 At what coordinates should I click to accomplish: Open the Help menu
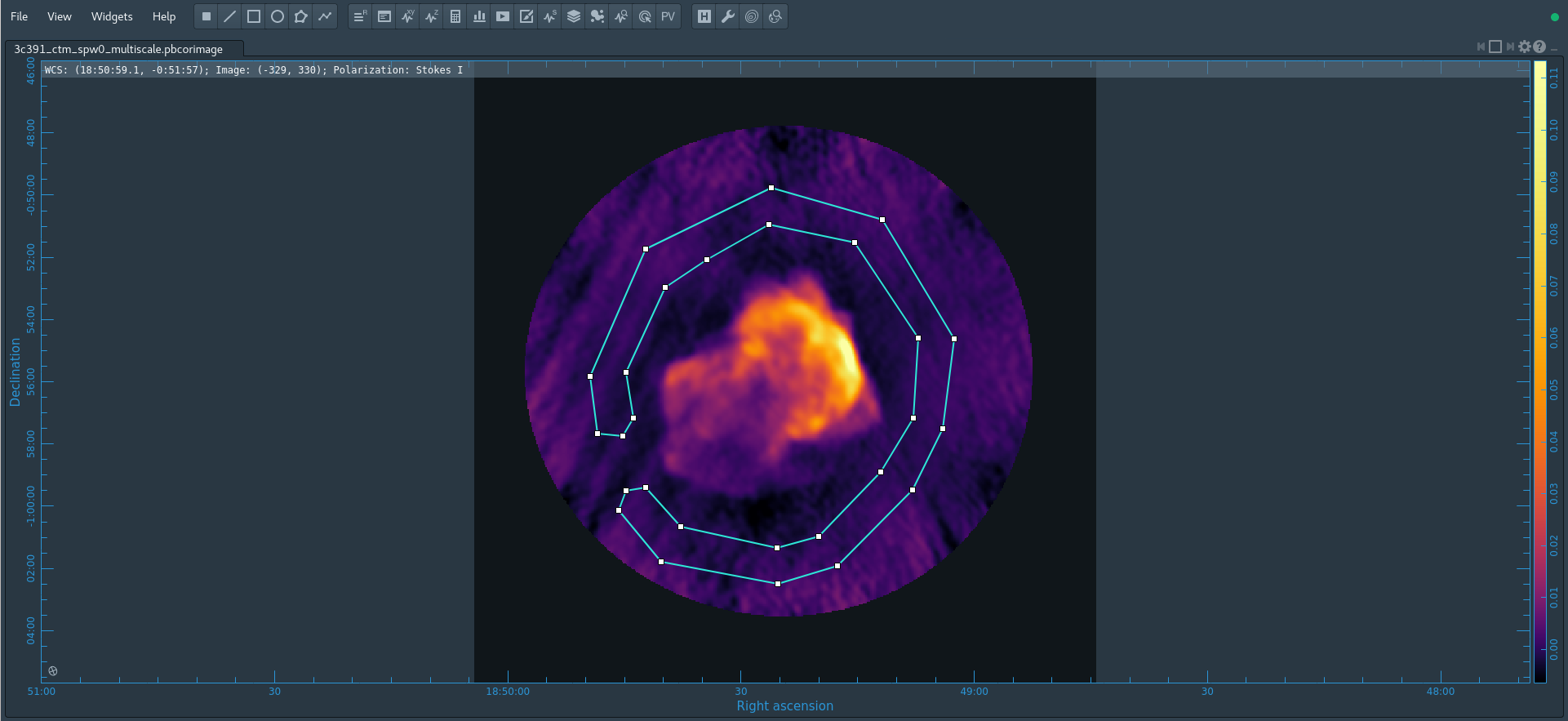click(164, 16)
